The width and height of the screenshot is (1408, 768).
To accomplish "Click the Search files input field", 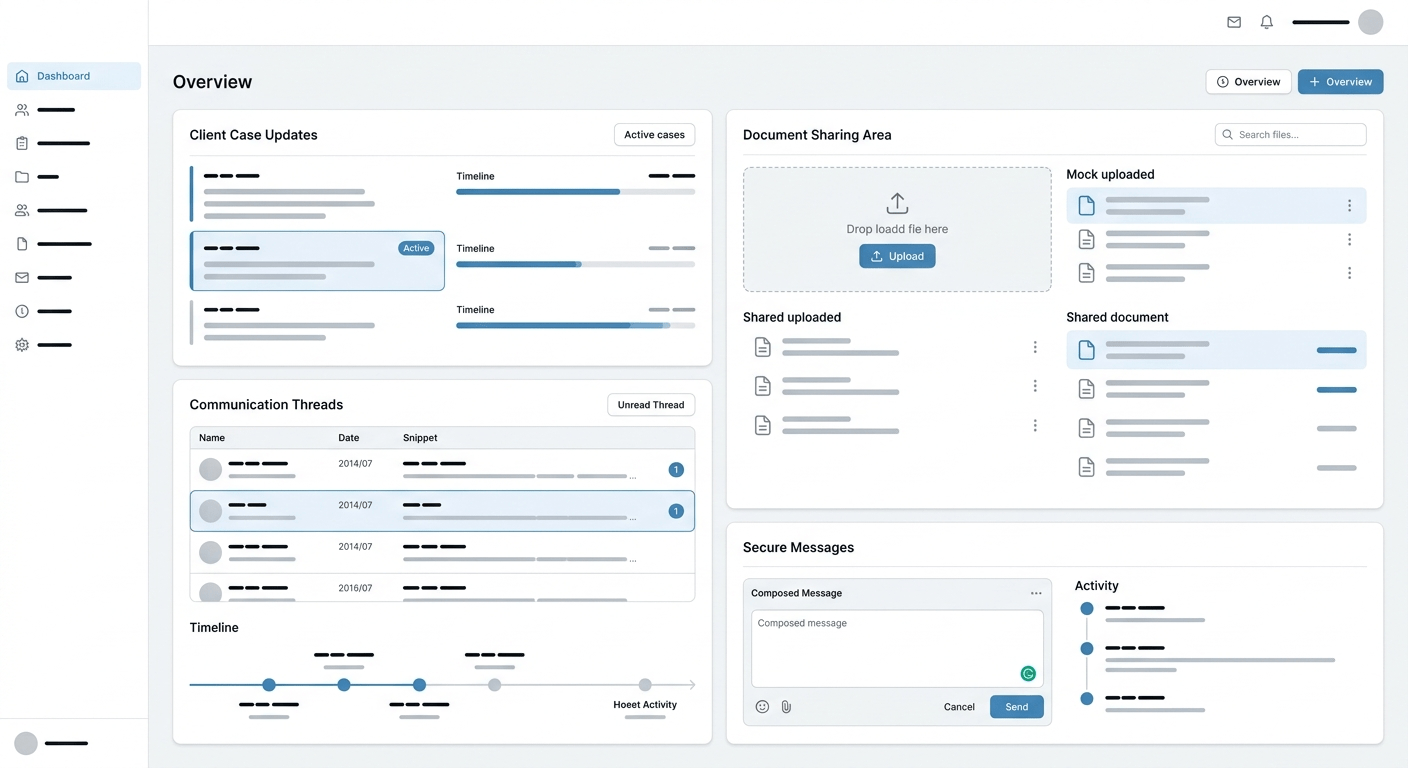I will [x=1290, y=135].
